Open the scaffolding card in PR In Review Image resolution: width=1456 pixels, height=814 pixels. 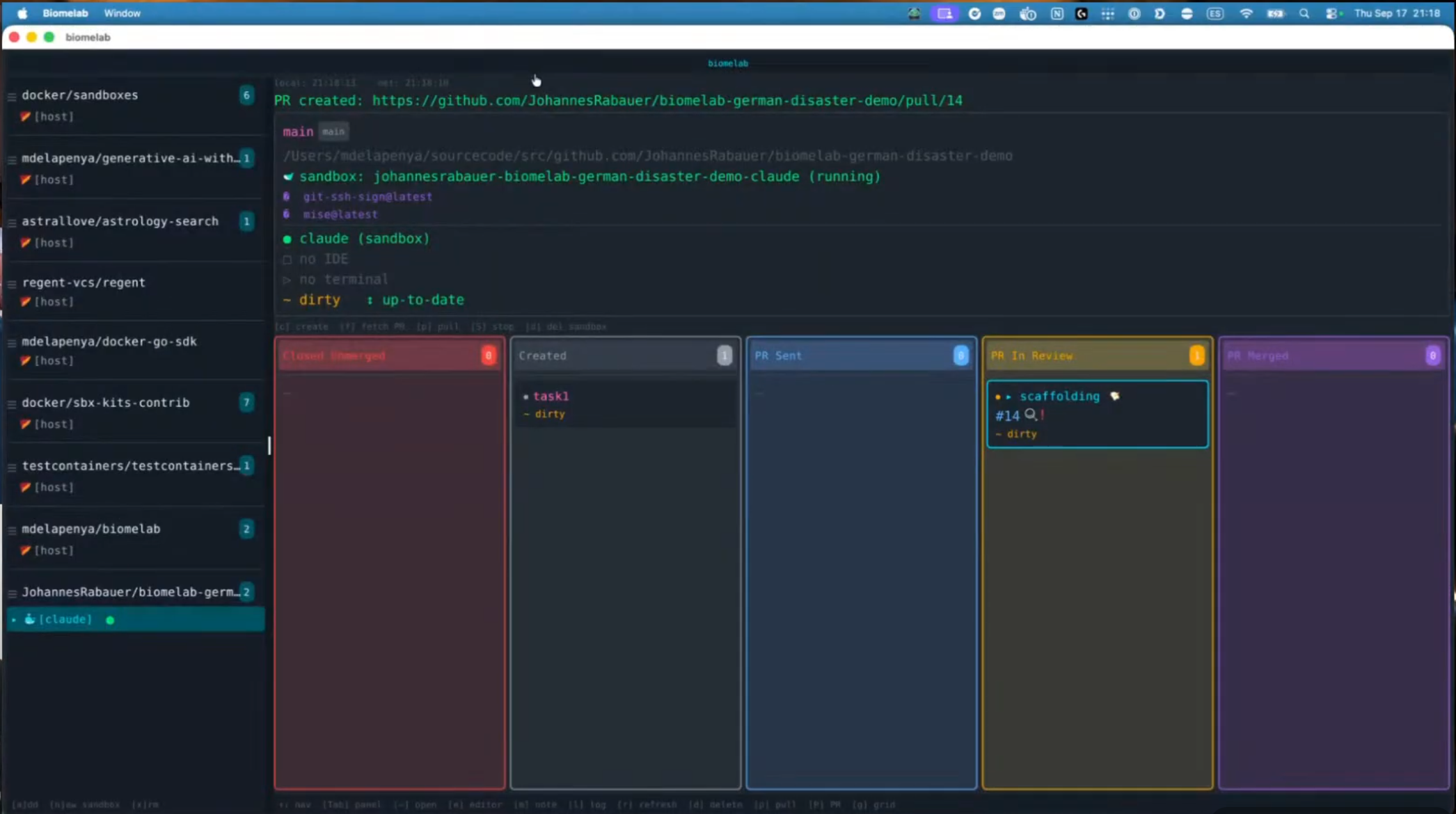(1098, 414)
